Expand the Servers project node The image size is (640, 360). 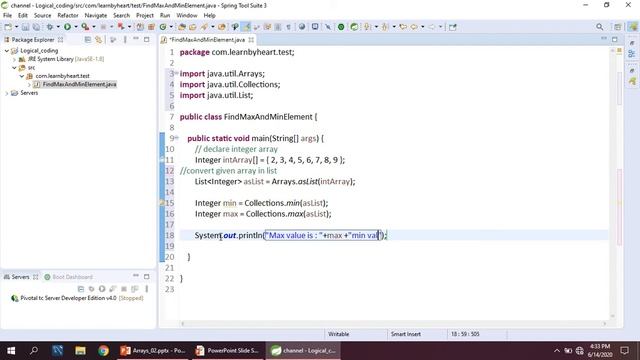(7, 93)
